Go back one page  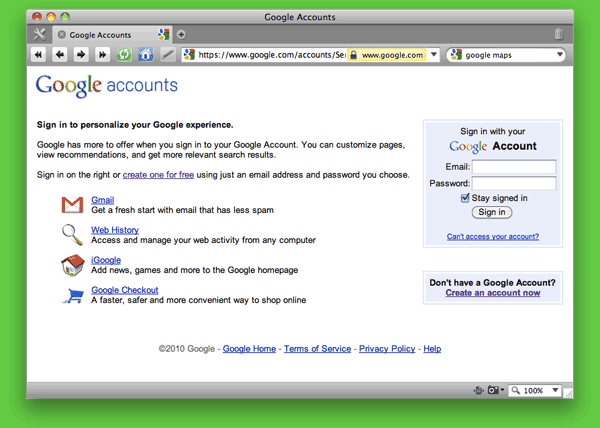point(60,55)
